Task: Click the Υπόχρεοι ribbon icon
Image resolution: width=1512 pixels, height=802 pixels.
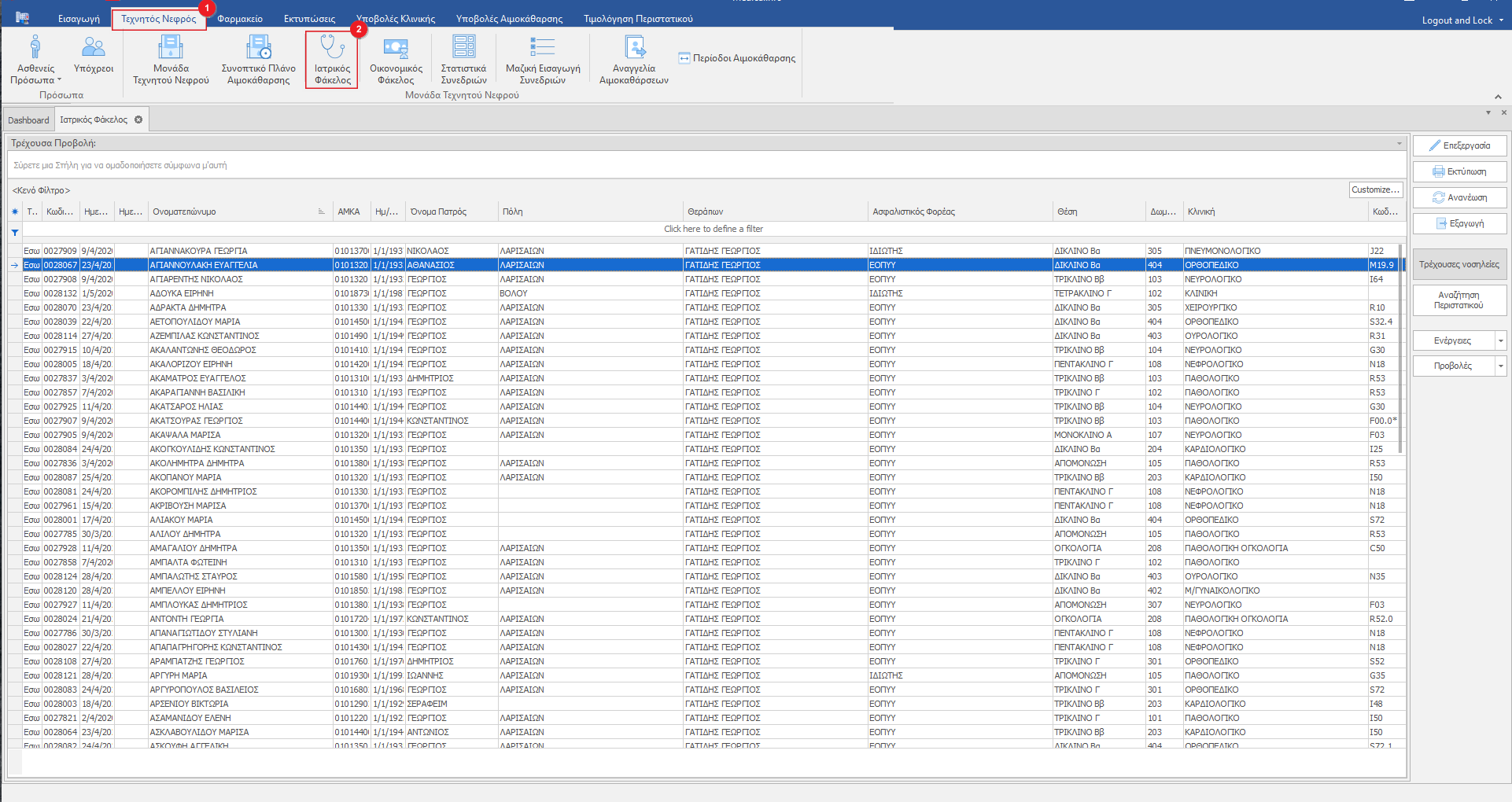Action: pyautogui.click(x=94, y=56)
